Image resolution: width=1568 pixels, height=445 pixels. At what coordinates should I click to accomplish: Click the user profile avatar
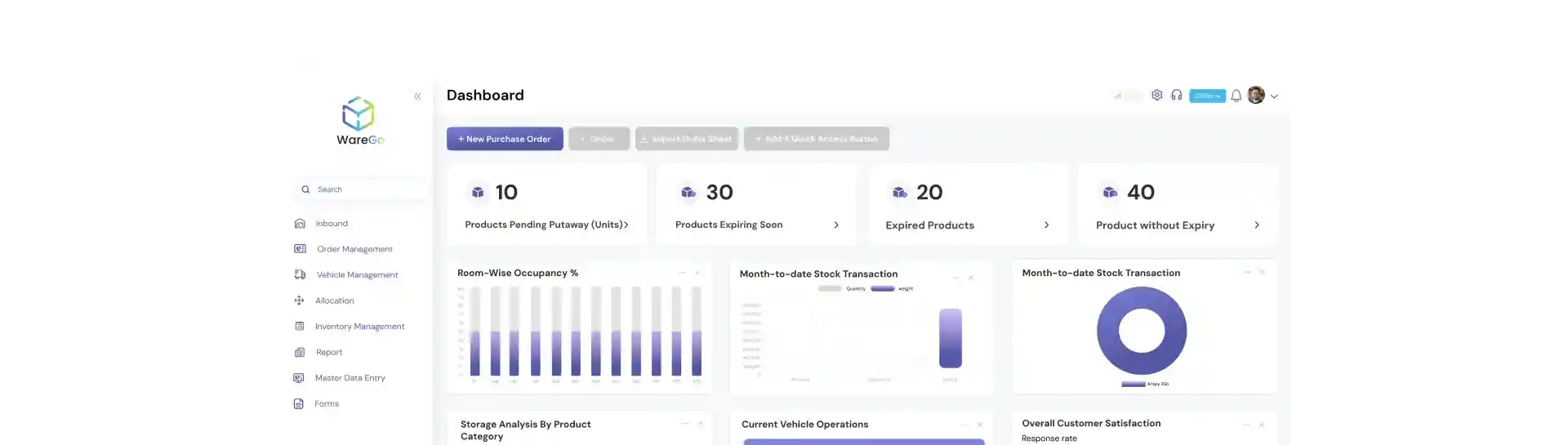tap(1256, 96)
